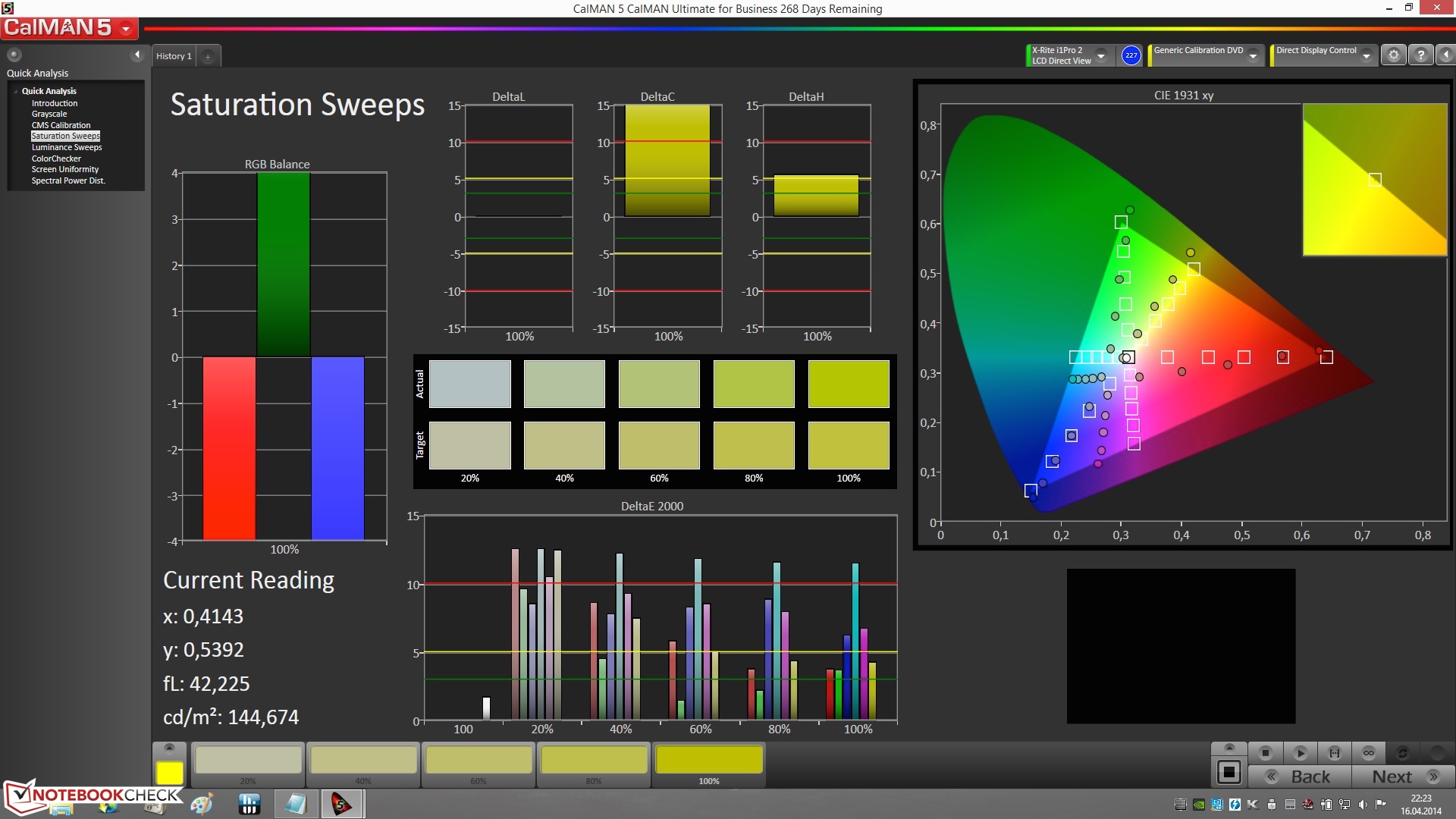Collapse the left panel with arrow toggle

(x=136, y=55)
